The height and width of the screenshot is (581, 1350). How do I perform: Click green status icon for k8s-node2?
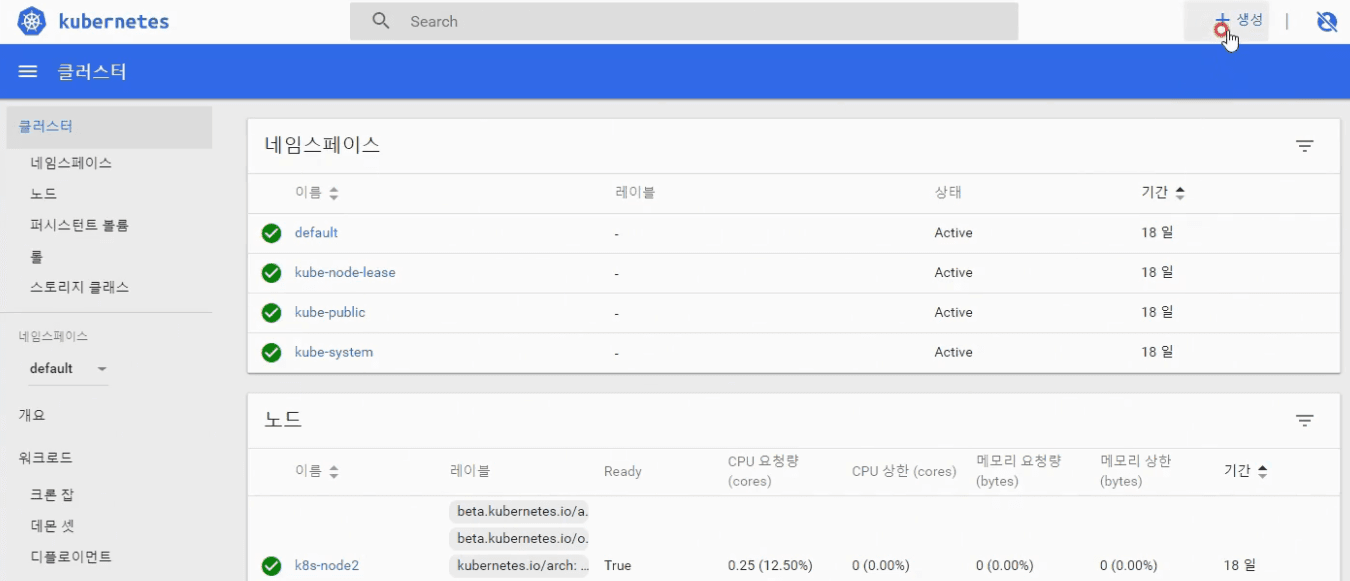click(x=271, y=566)
